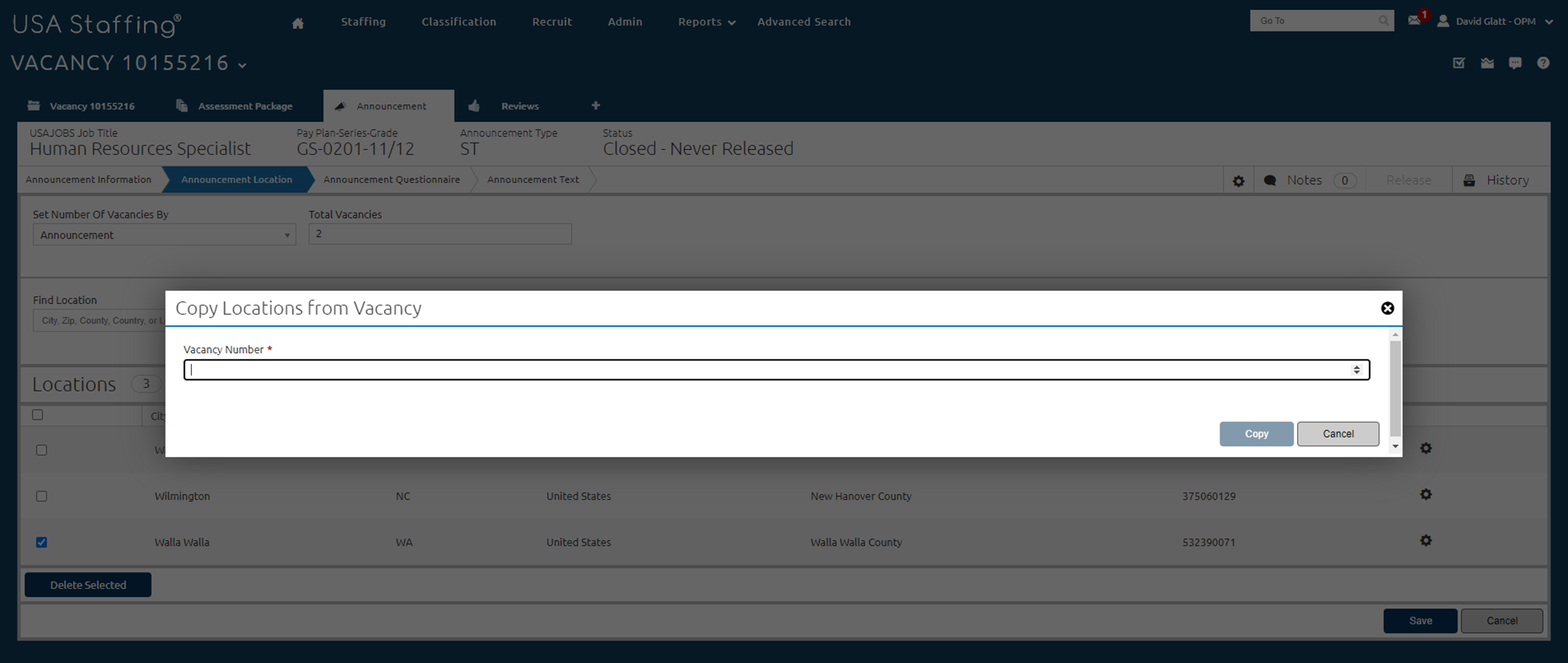Click the page Save button
This screenshot has height=663, width=1568.
pyautogui.click(x=1420, y=620)
